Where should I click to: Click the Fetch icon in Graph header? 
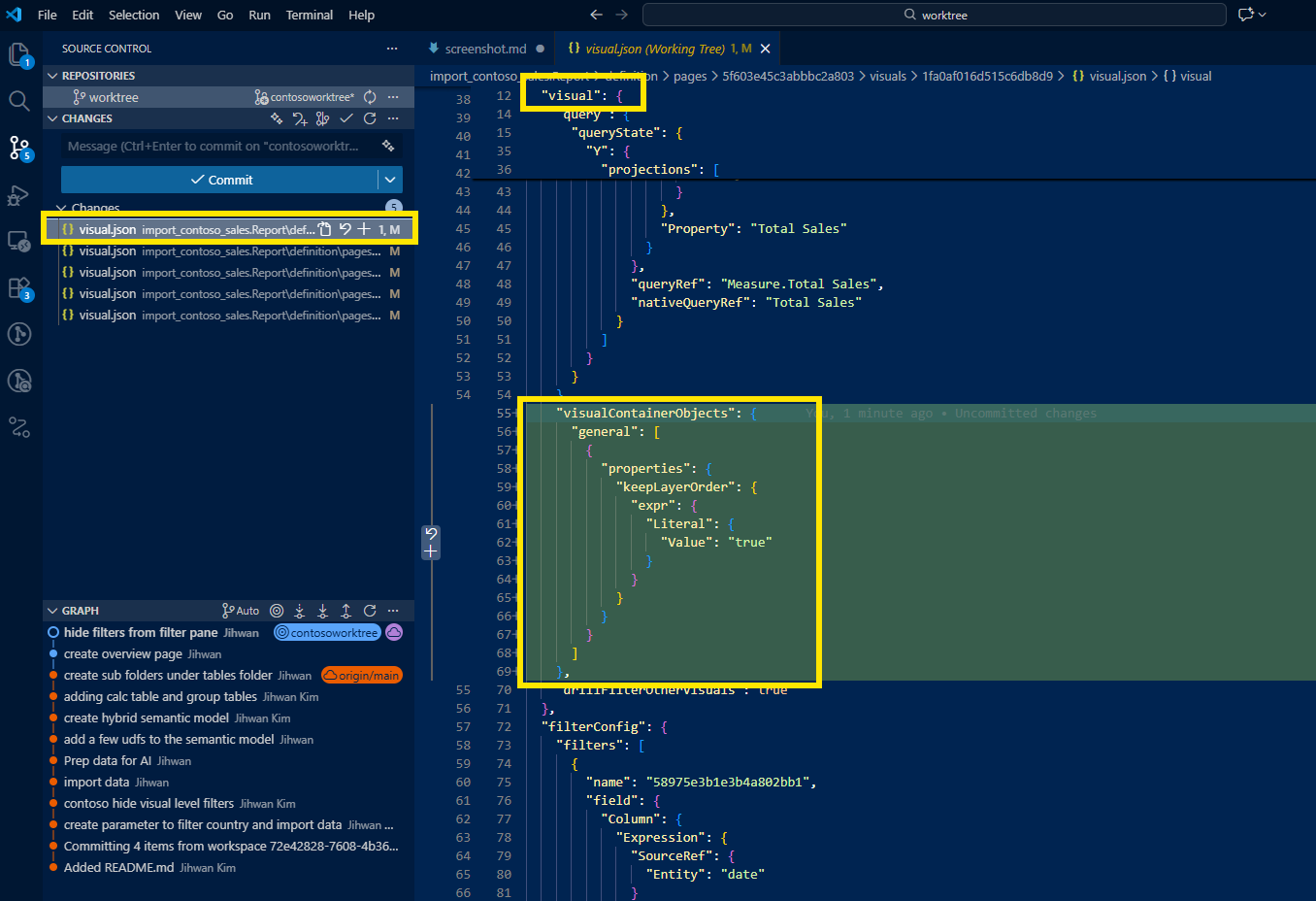pyautogui.click(x=300, y=611)
